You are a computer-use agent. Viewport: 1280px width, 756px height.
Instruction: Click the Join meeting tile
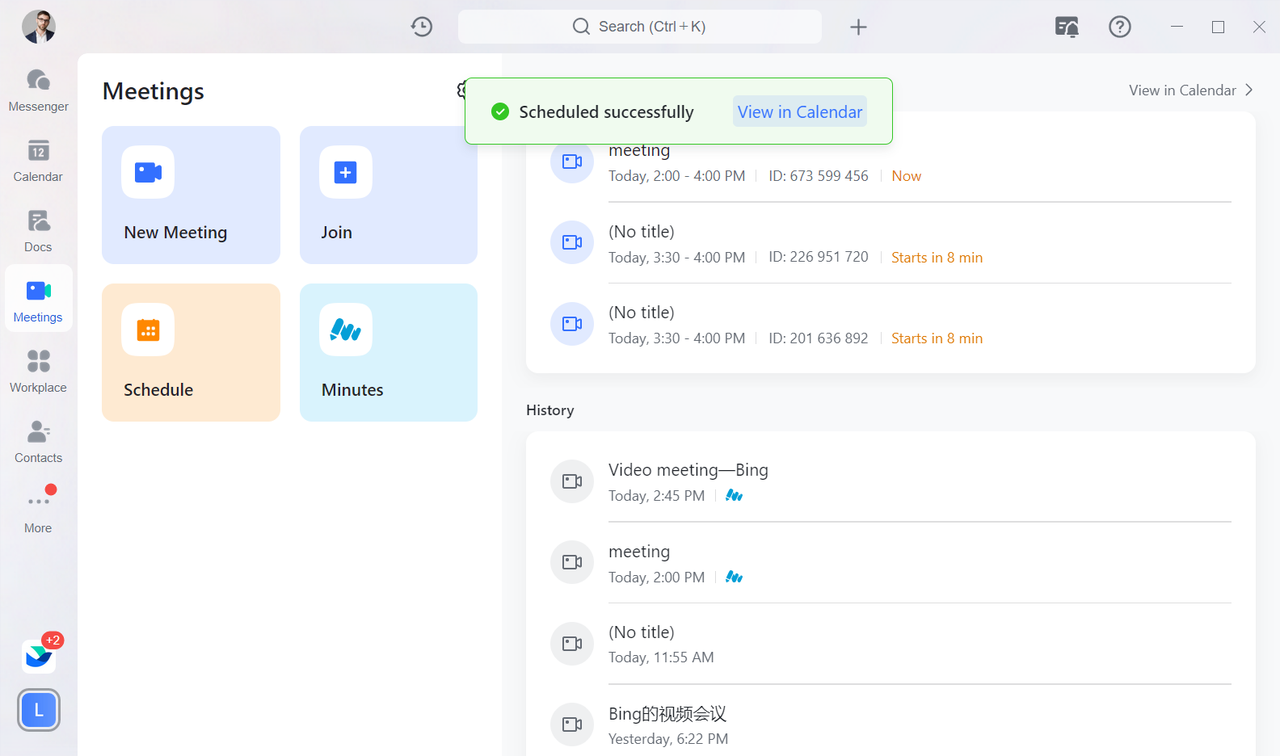(388, 195)
